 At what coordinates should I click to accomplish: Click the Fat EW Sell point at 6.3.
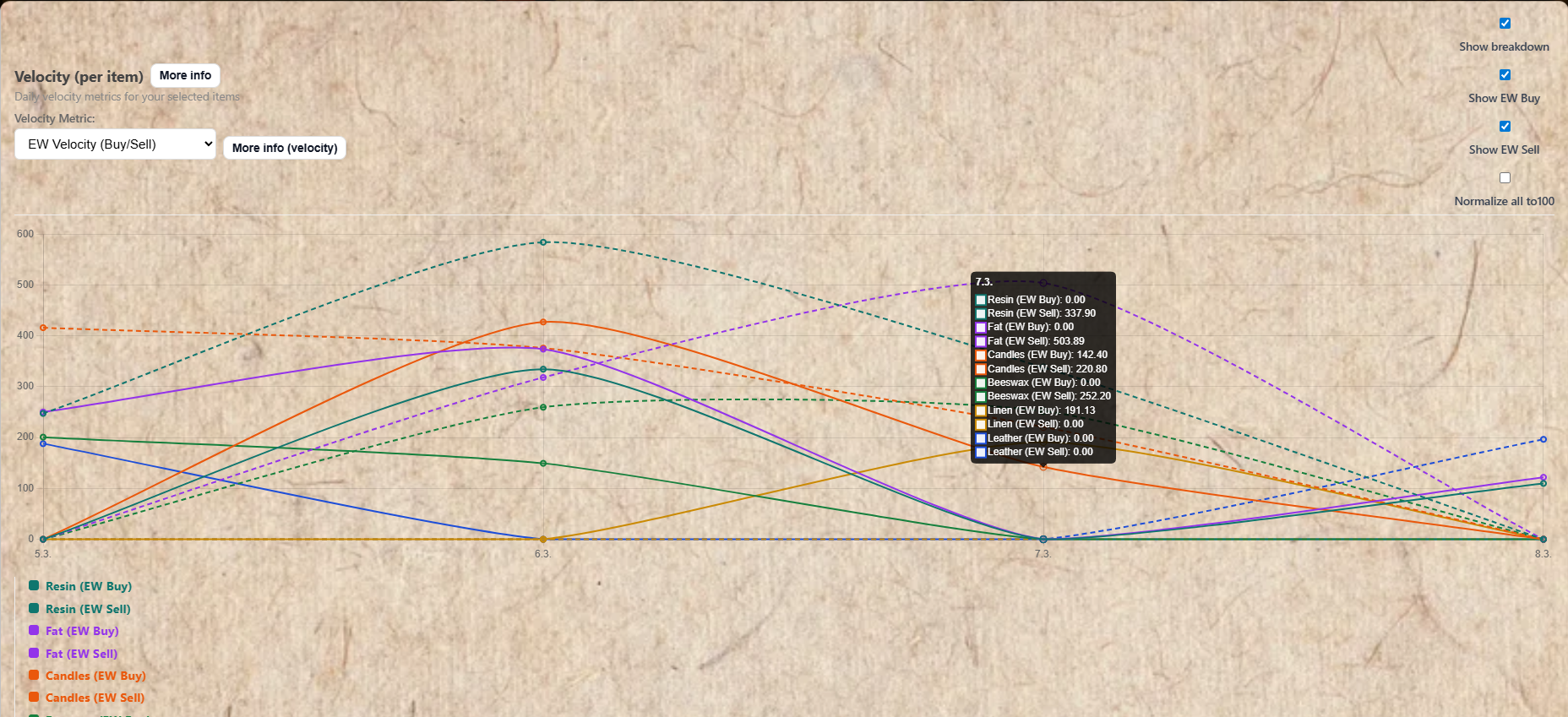tap(543, 378)
